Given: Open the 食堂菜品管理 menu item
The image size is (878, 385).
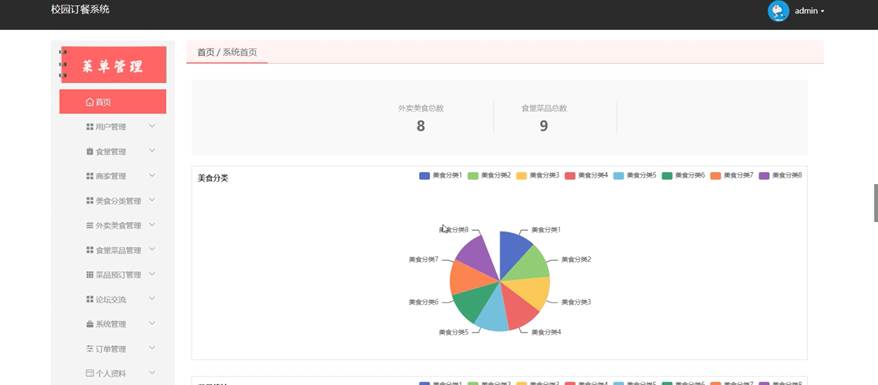Looking at the screenshot, I should pyautogui.click(x=113, y=250).
